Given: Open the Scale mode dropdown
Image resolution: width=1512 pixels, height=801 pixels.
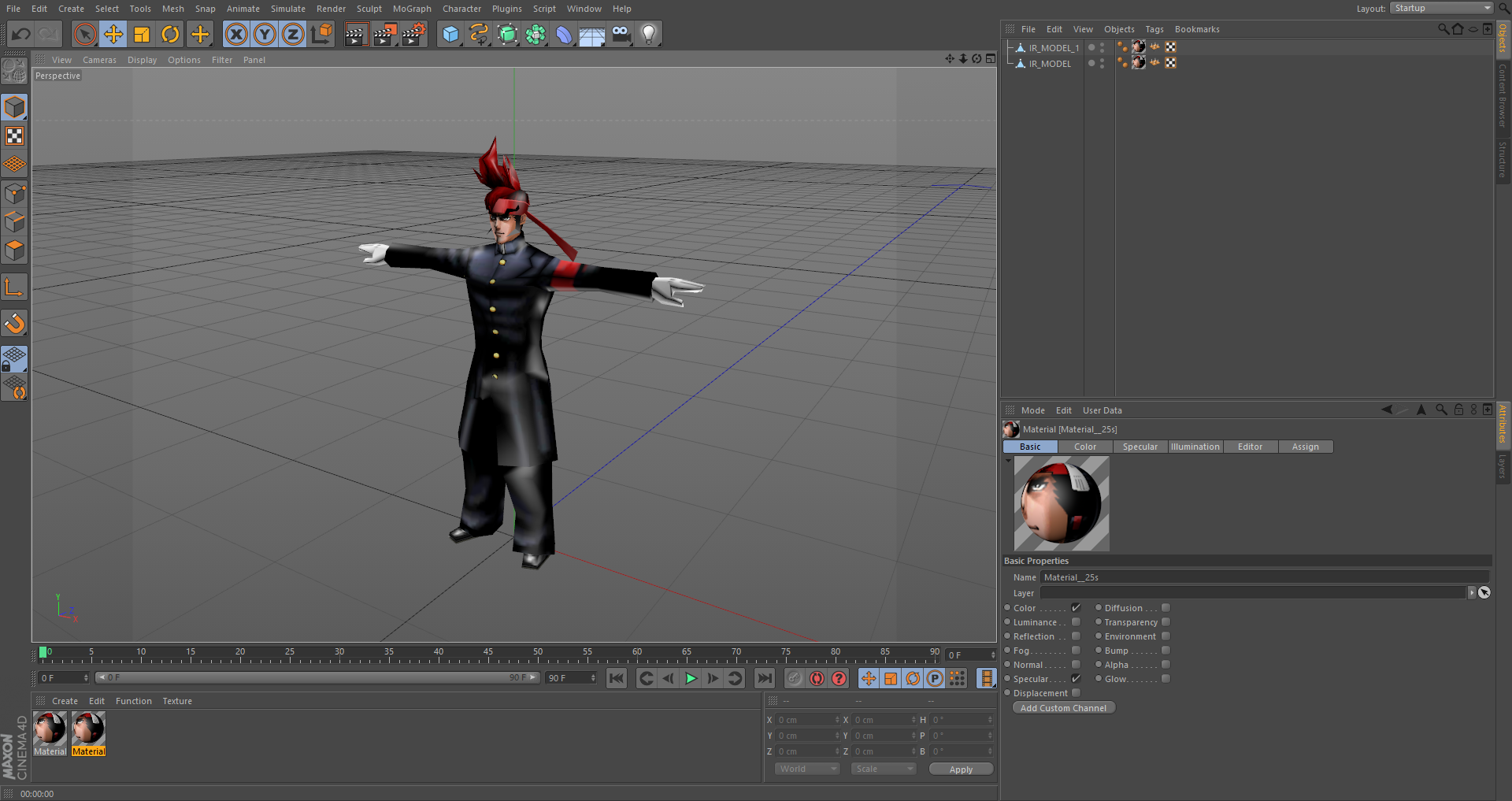Looking at the screenshot, I should pos(883,769).
